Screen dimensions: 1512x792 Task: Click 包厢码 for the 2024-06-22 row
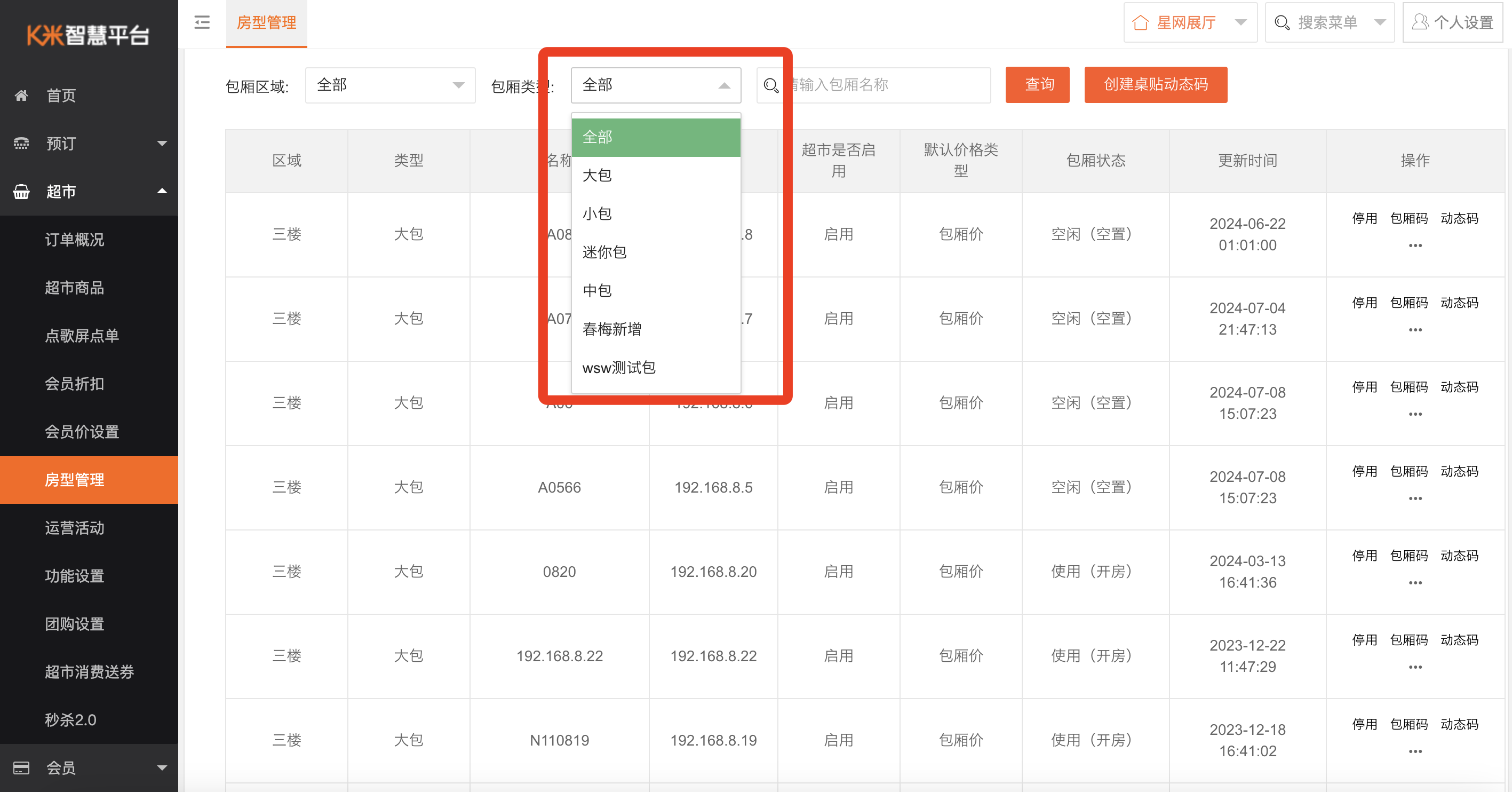pyautogui.click(x=1408, y=218)
